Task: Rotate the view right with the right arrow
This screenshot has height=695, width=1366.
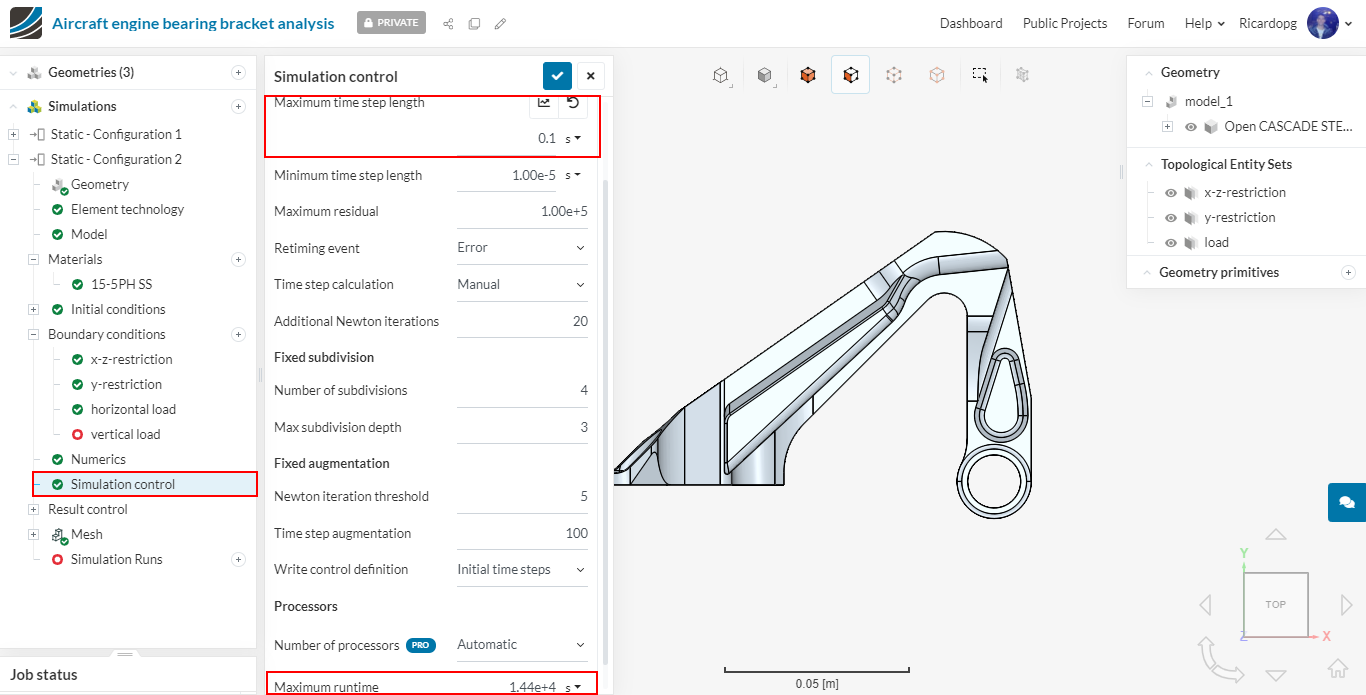Action: [x=1346, y=604]
